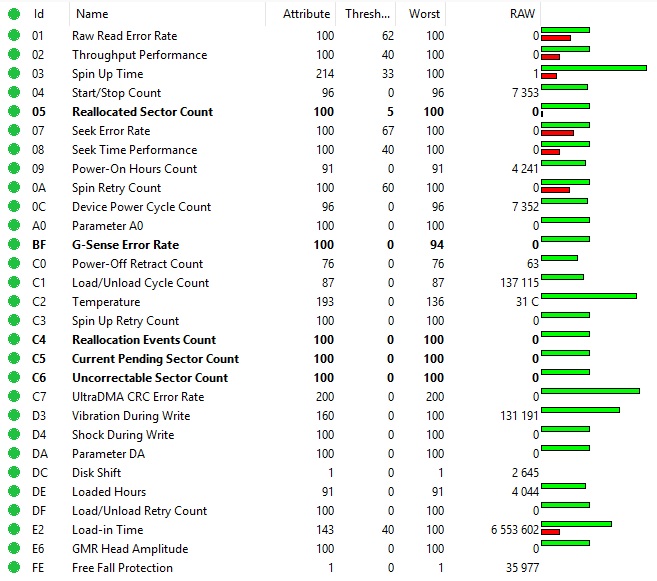The height and width of the screenshot is (581, 657).
Task: Click green status icon for Free Fall Protection
Action: click(x=13, y=568)
